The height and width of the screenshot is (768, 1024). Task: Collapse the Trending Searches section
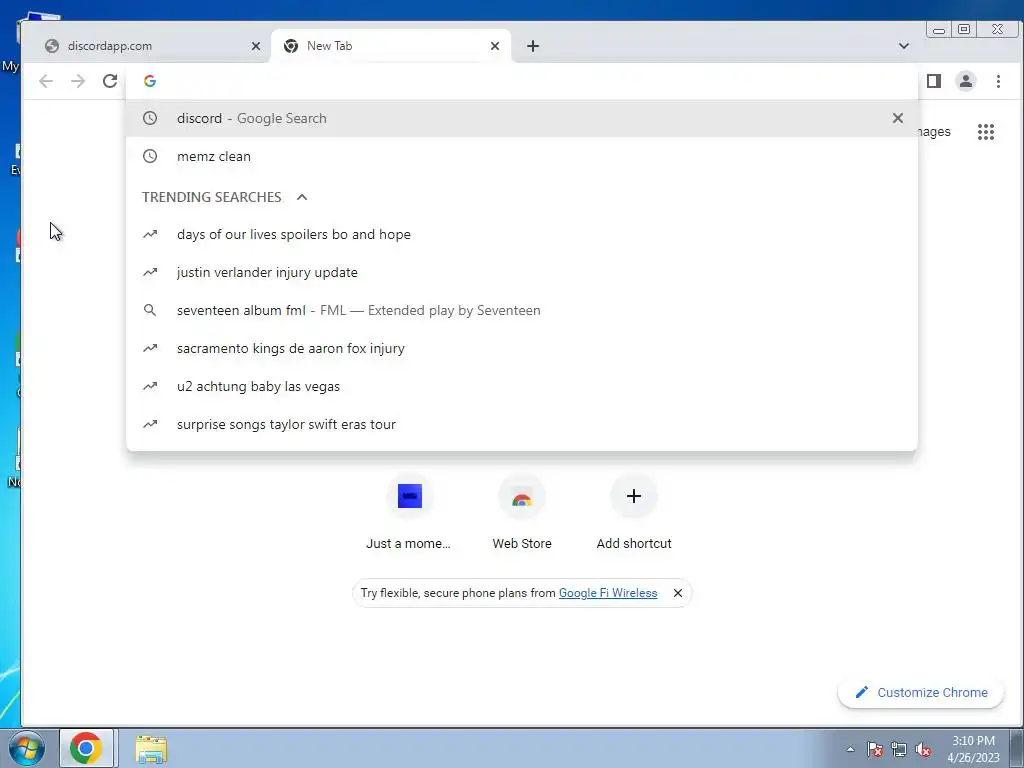click(302, 197)
